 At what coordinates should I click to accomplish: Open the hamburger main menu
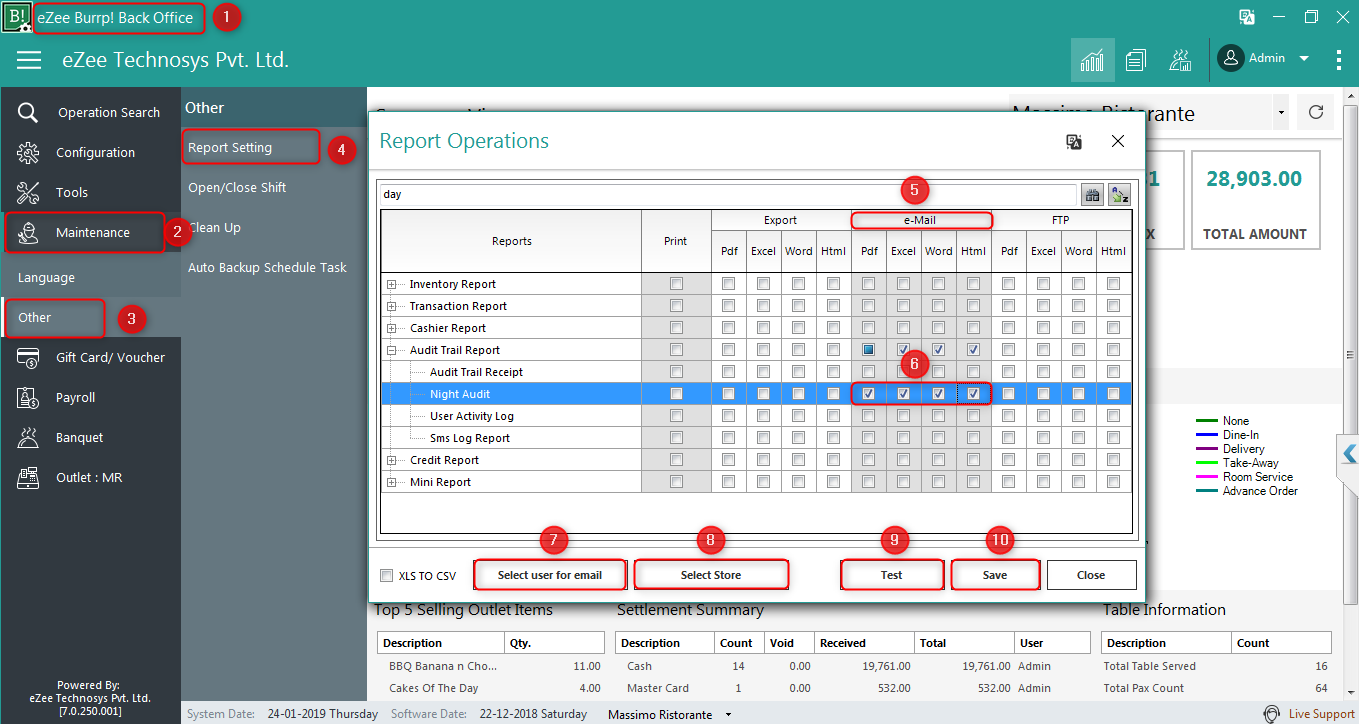(29, 60)
